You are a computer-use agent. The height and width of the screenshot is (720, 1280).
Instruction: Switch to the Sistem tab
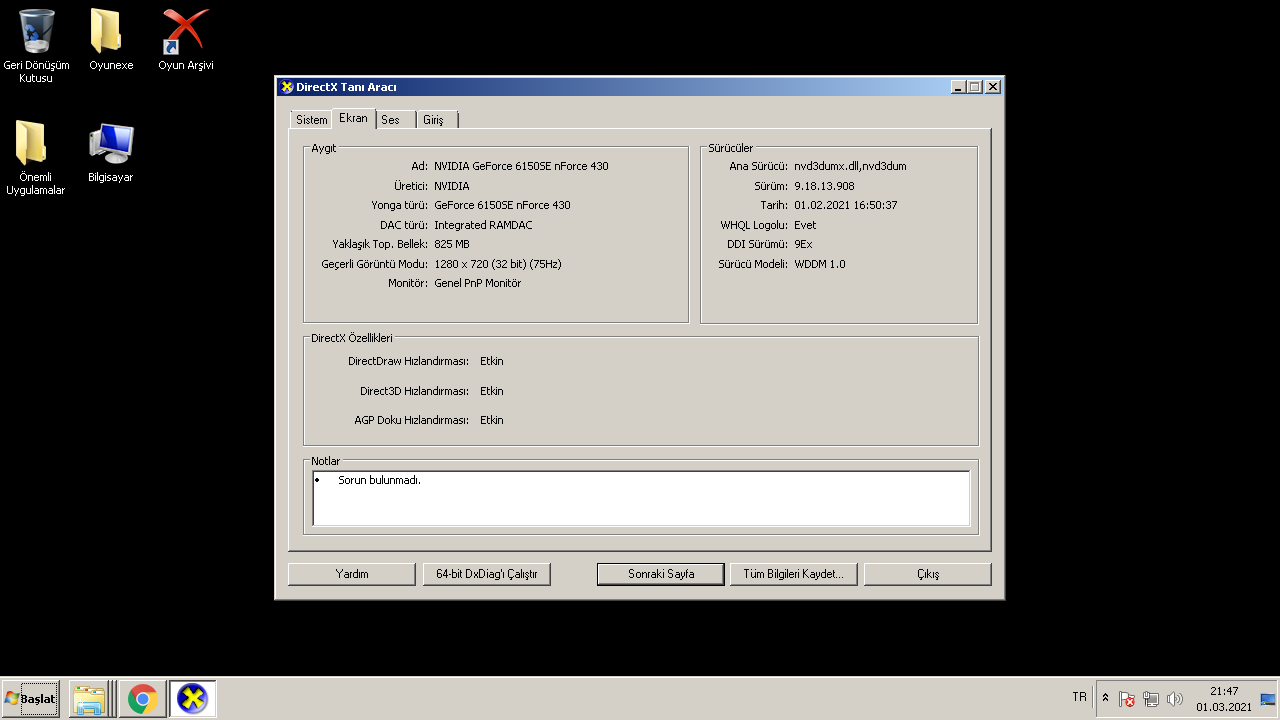pyautogui.click(x=311, y=120)
